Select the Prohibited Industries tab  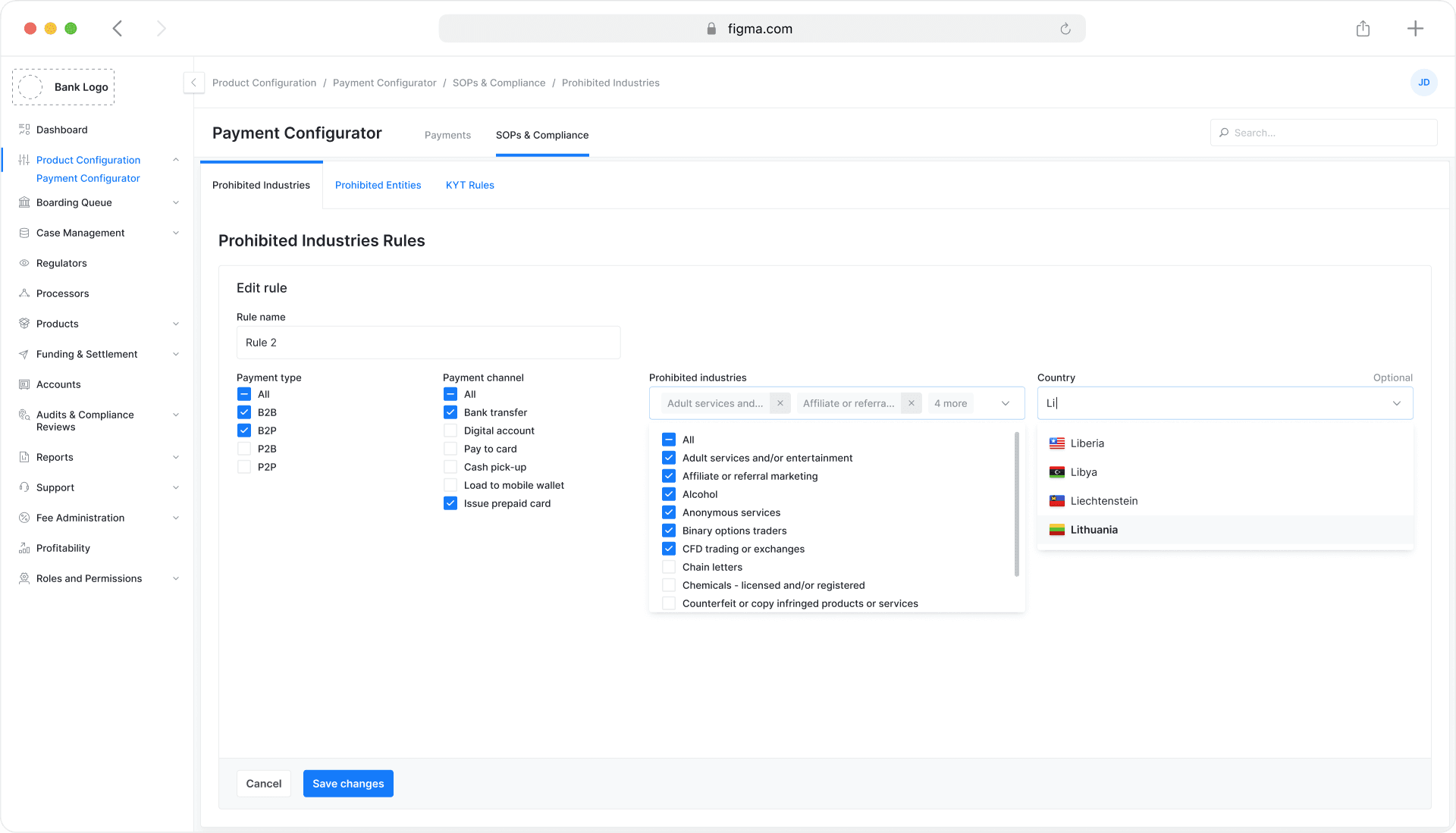tap(261, 185)
